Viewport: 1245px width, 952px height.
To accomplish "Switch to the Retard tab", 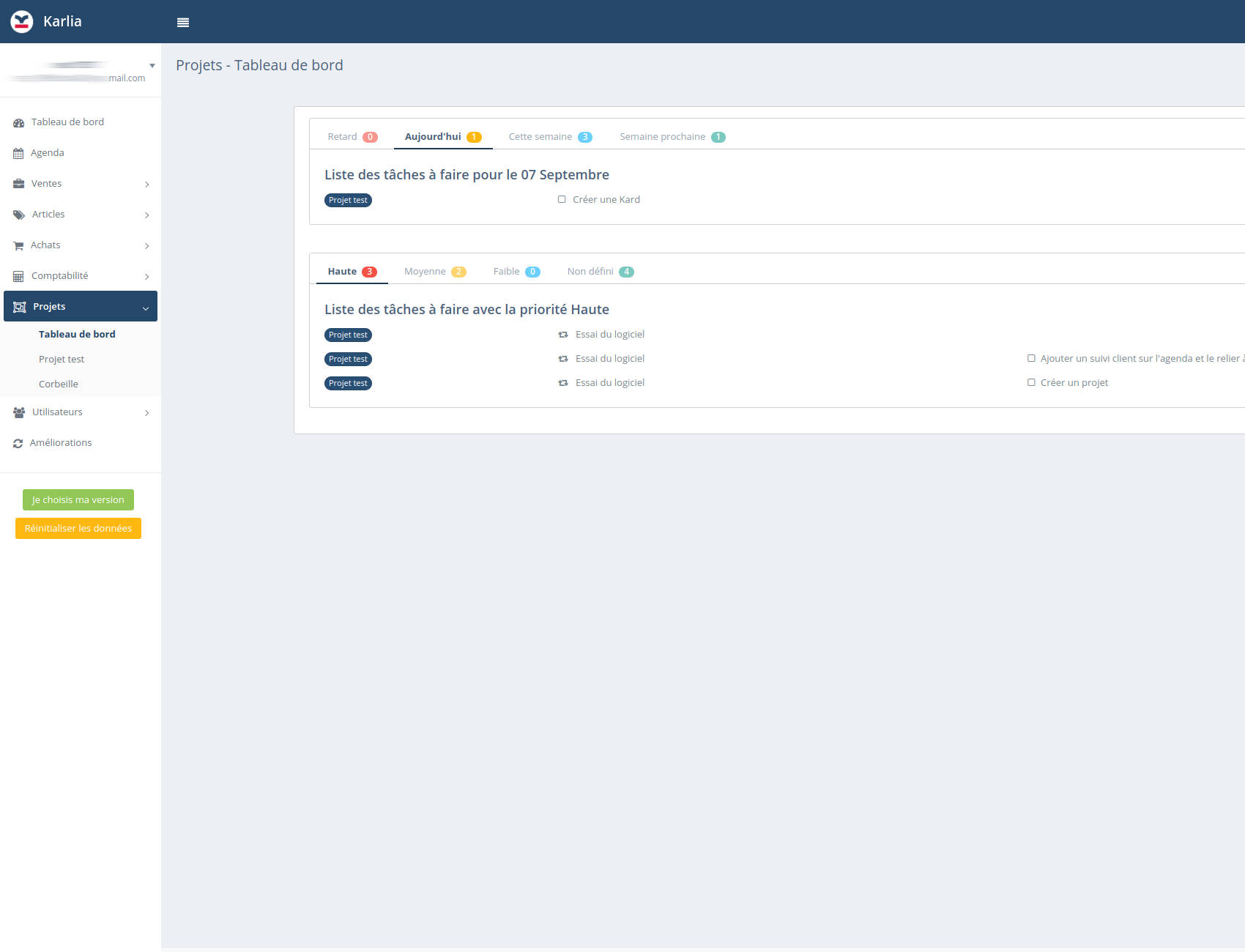I will tap(352, 137).
